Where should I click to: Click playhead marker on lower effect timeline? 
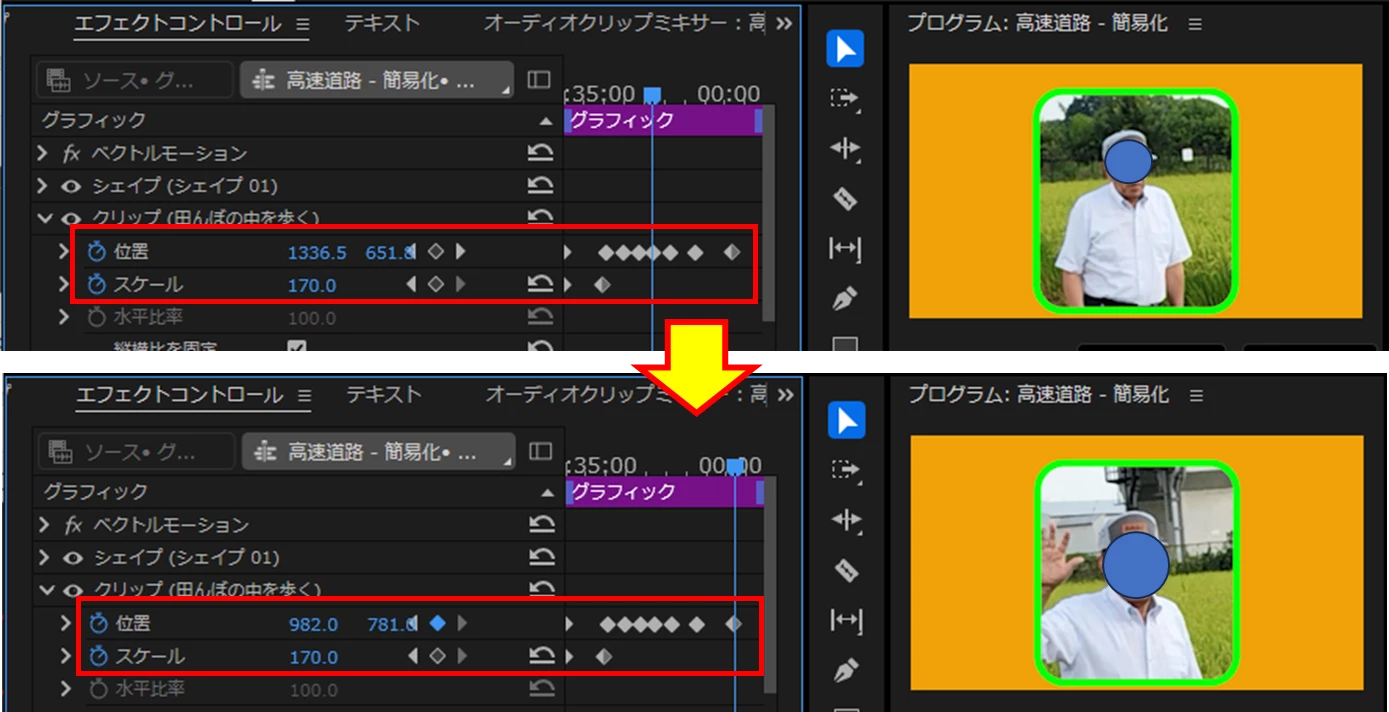[x=735, y=466]
